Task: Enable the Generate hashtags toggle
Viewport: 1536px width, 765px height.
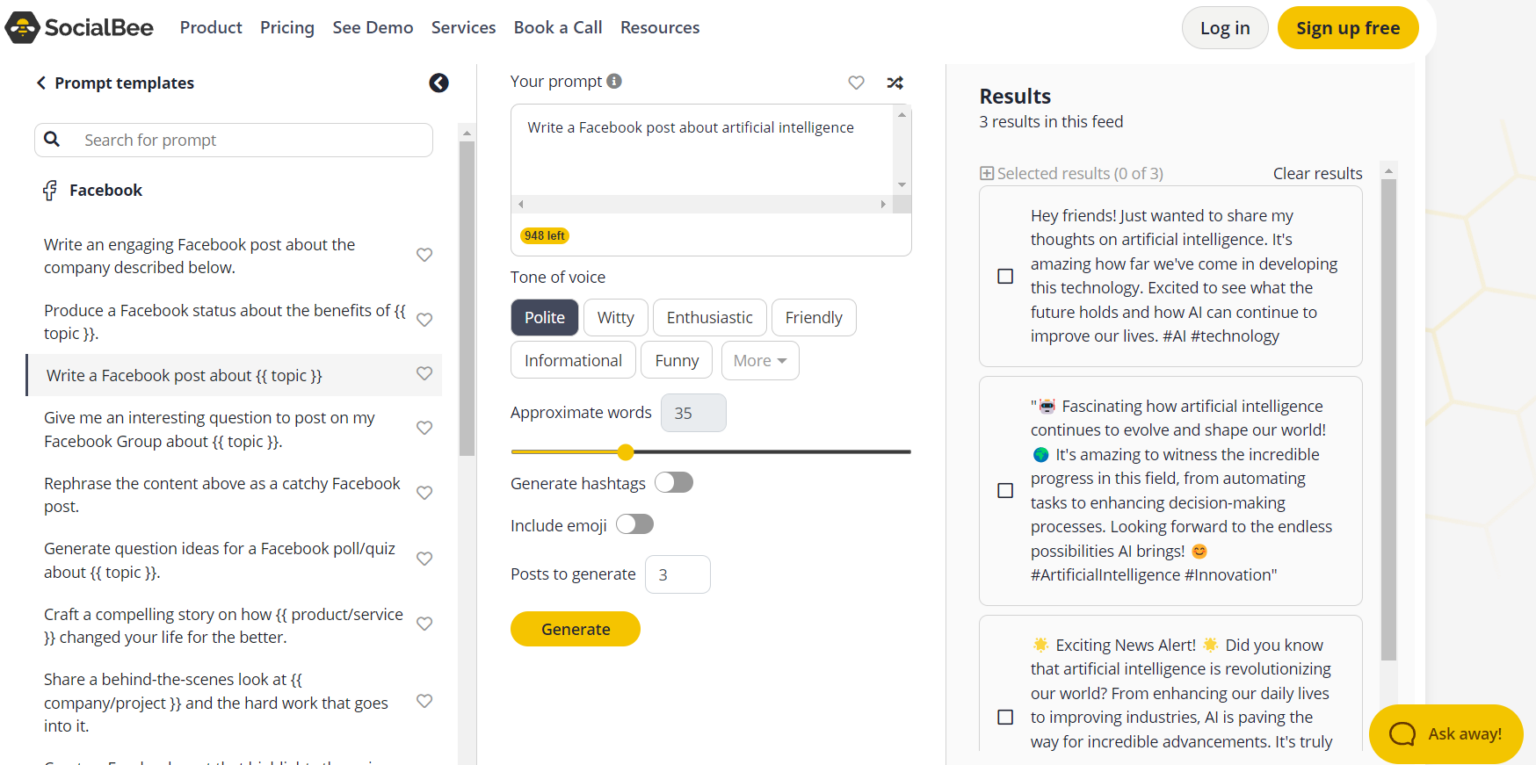Action: pos(674,482)
